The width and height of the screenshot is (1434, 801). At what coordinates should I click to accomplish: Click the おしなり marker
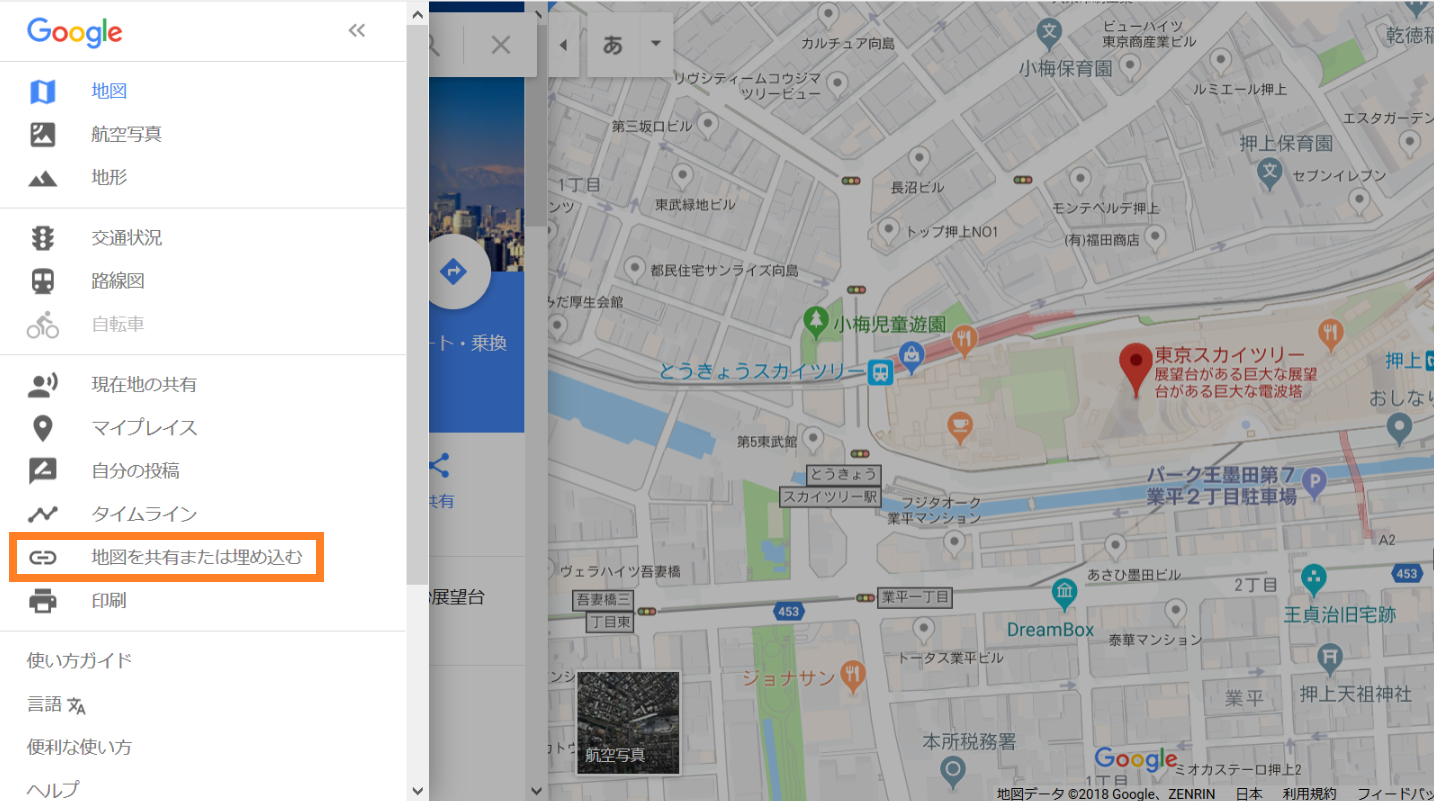coord(1399,430)
